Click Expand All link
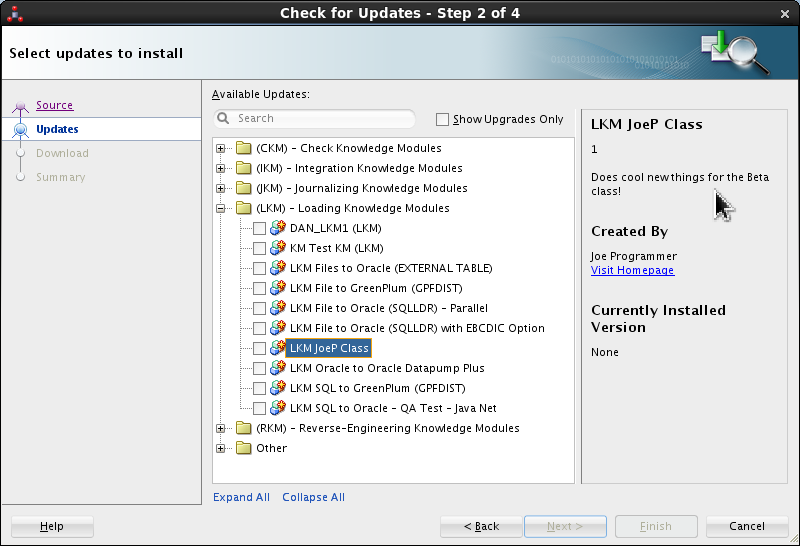800x546 pixels. coord(241,497)
